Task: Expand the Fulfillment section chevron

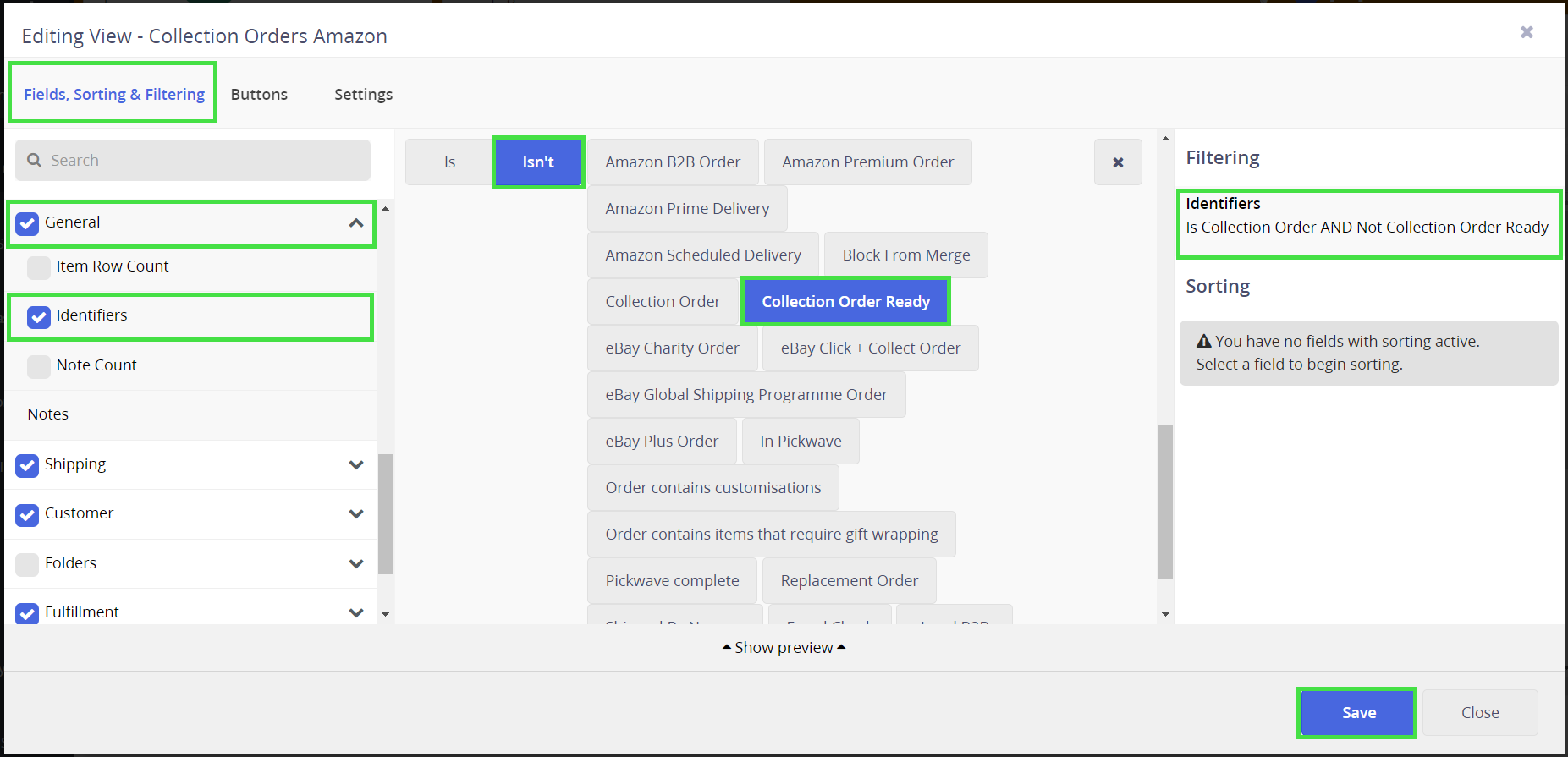Action: 356,612
